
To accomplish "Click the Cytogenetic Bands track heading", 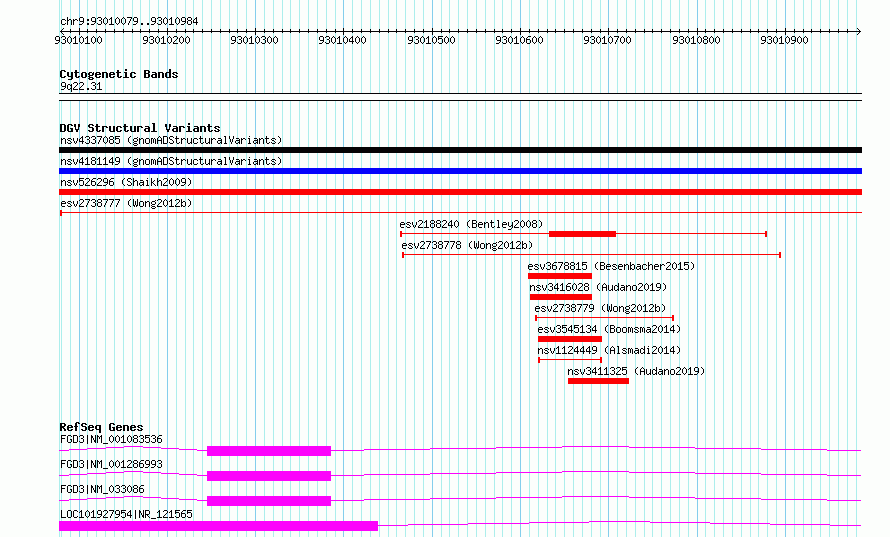I will point(119,74).
